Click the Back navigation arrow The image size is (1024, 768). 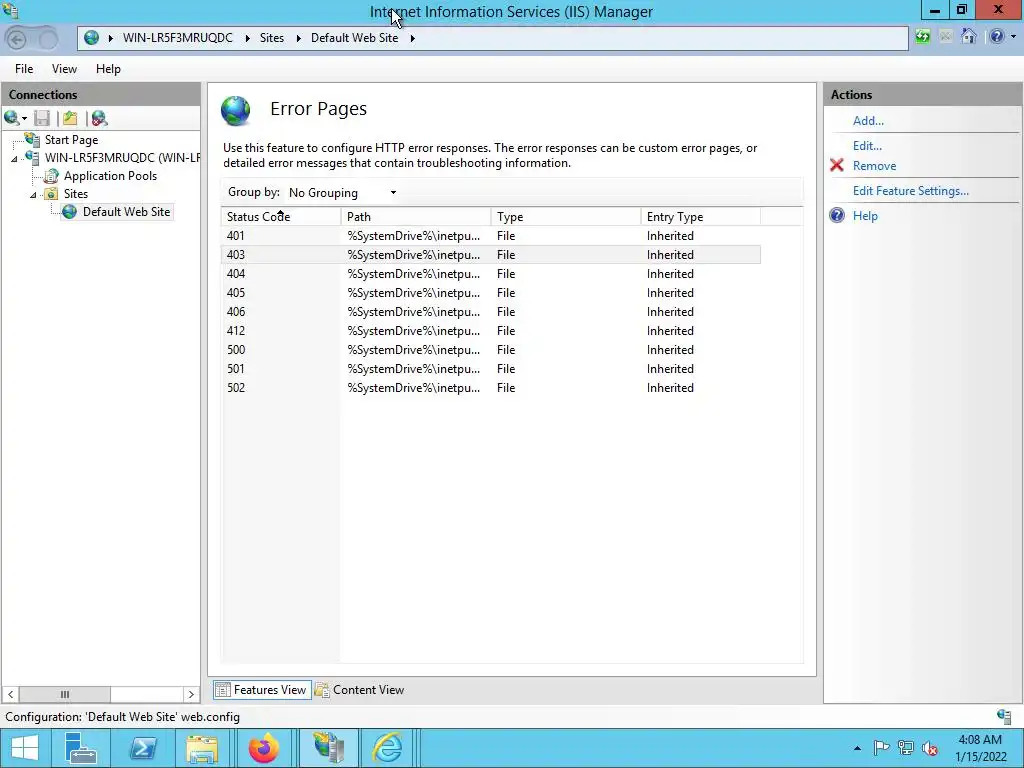pyautogui.click(x=17, y=39)
